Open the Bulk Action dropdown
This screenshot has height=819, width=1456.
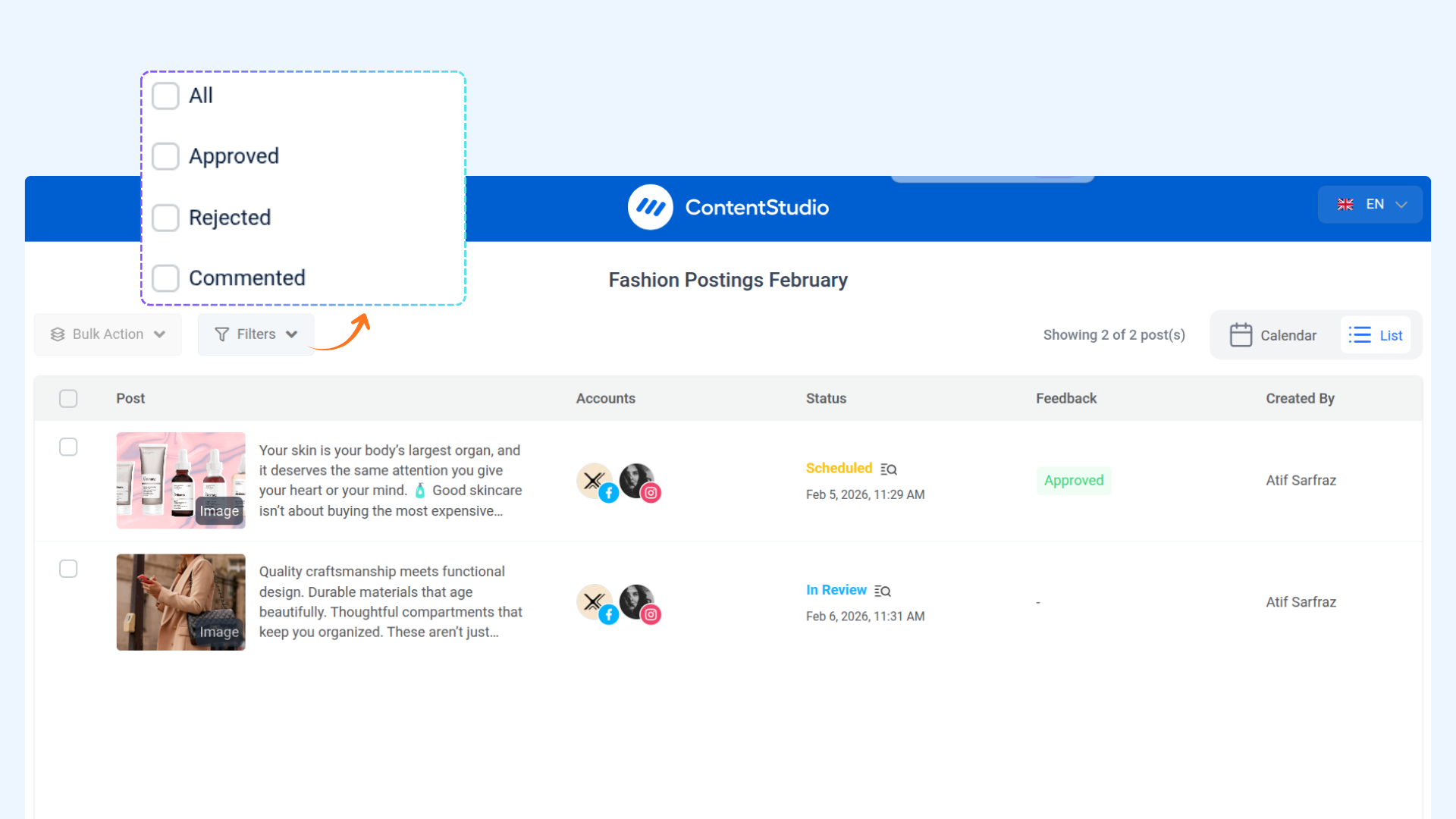(x=108, y=334)
